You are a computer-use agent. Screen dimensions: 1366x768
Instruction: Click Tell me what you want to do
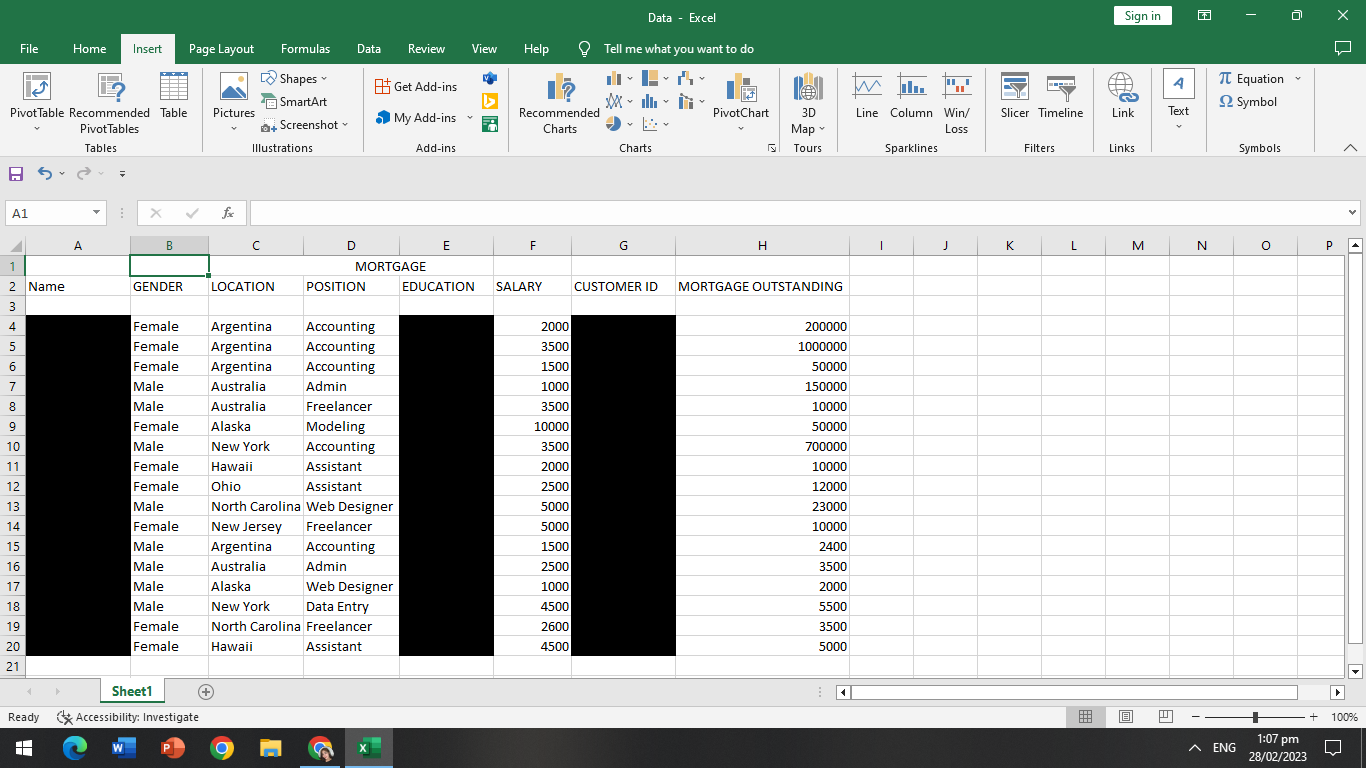tap(679, 48)
